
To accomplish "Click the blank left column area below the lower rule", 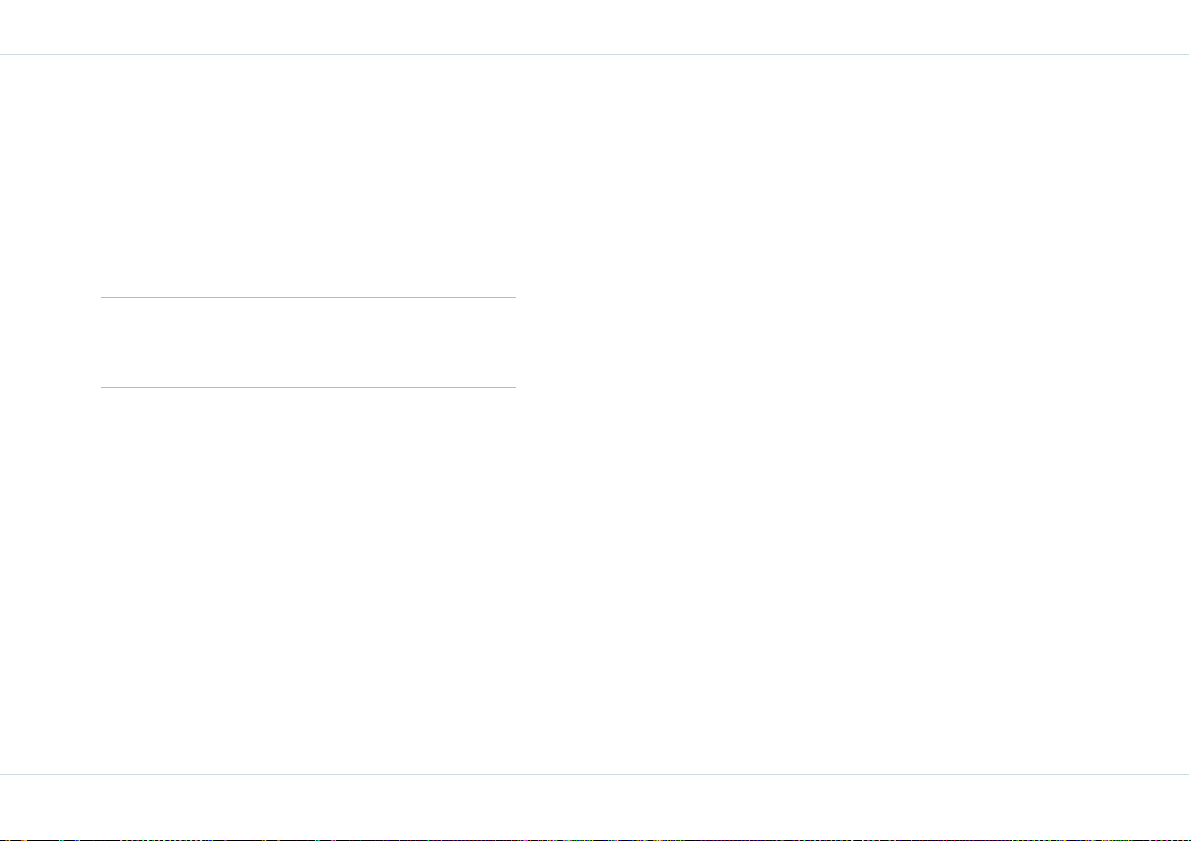I will click(x=308, y=581).
